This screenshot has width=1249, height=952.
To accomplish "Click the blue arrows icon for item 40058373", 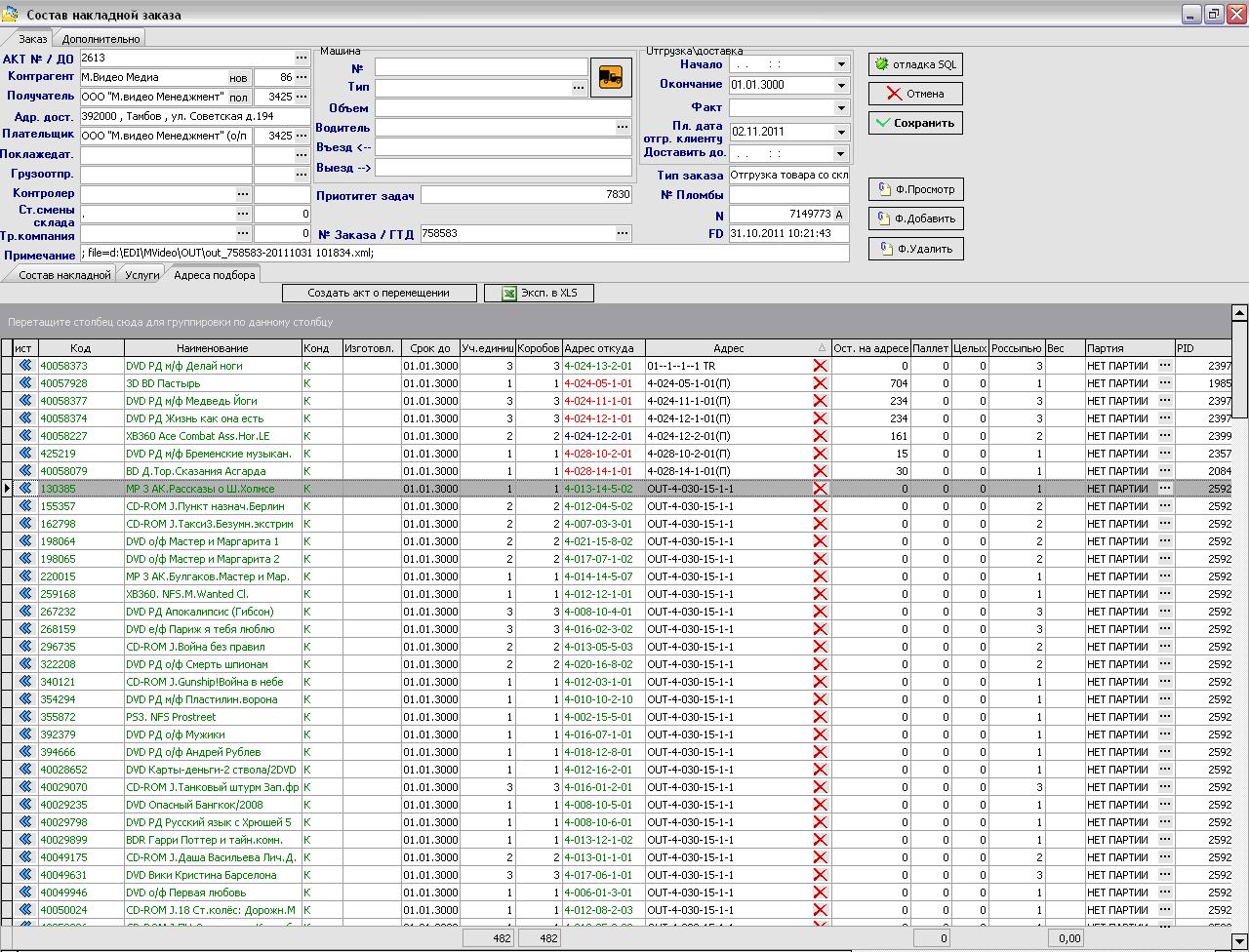I will 24,366.
